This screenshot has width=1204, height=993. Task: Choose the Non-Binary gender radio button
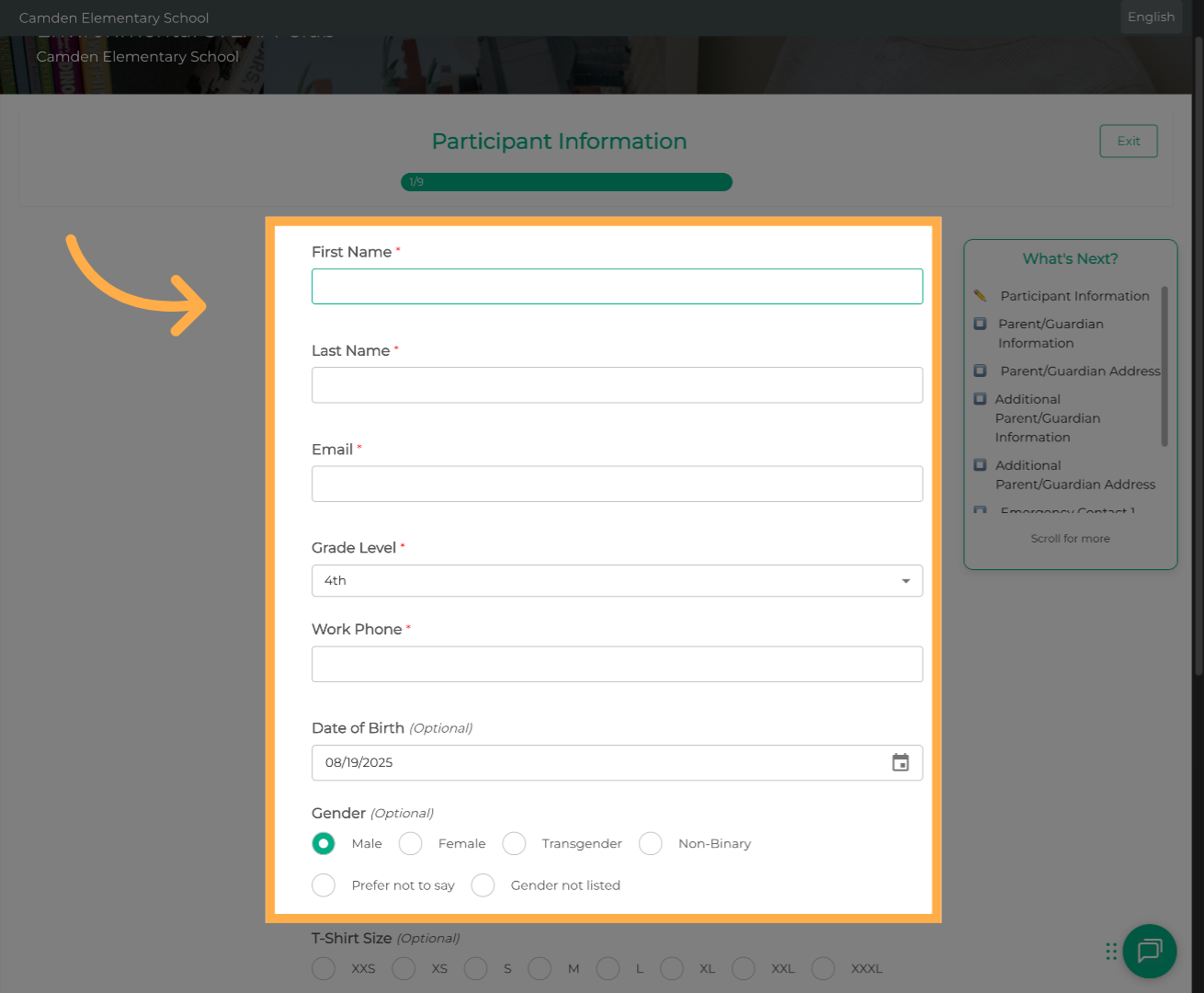[651, 843]
